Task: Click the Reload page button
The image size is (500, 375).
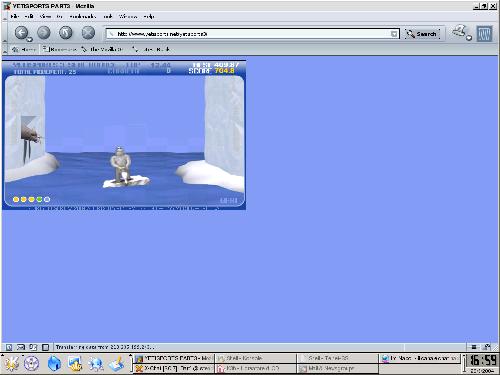Action: tap(66, 33)
